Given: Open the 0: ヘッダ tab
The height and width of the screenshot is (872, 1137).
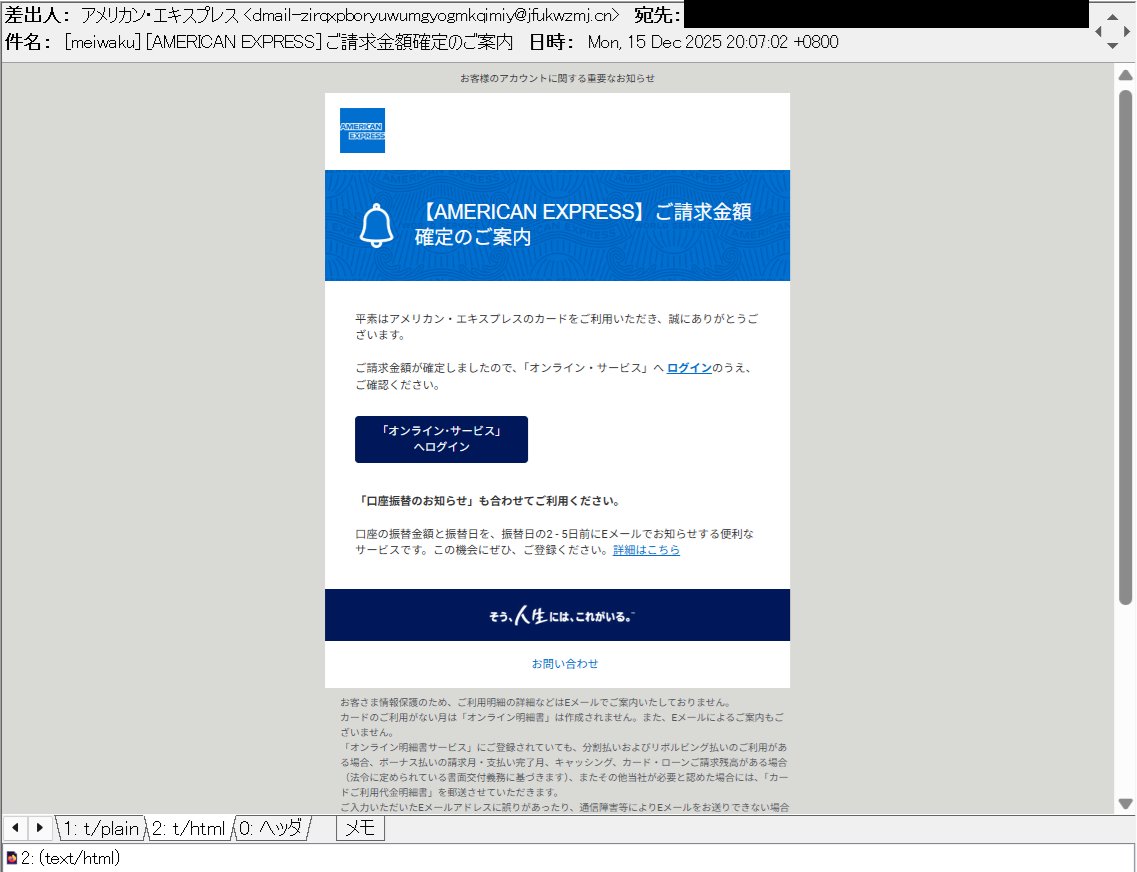Looking at the screenshot, I should click(x=271, y=829).
